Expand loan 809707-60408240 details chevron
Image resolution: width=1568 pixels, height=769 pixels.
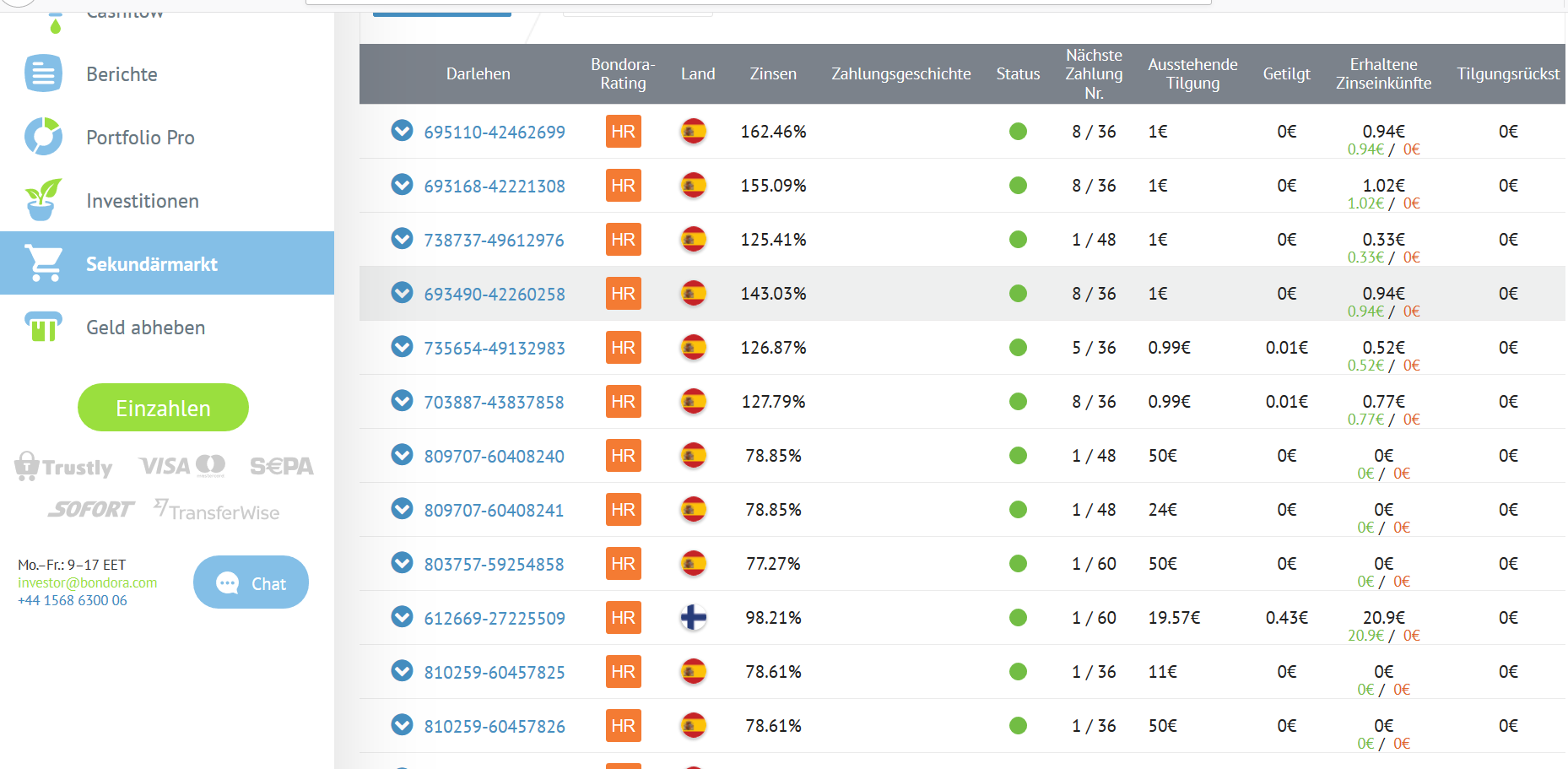click(x=402, y=455)
